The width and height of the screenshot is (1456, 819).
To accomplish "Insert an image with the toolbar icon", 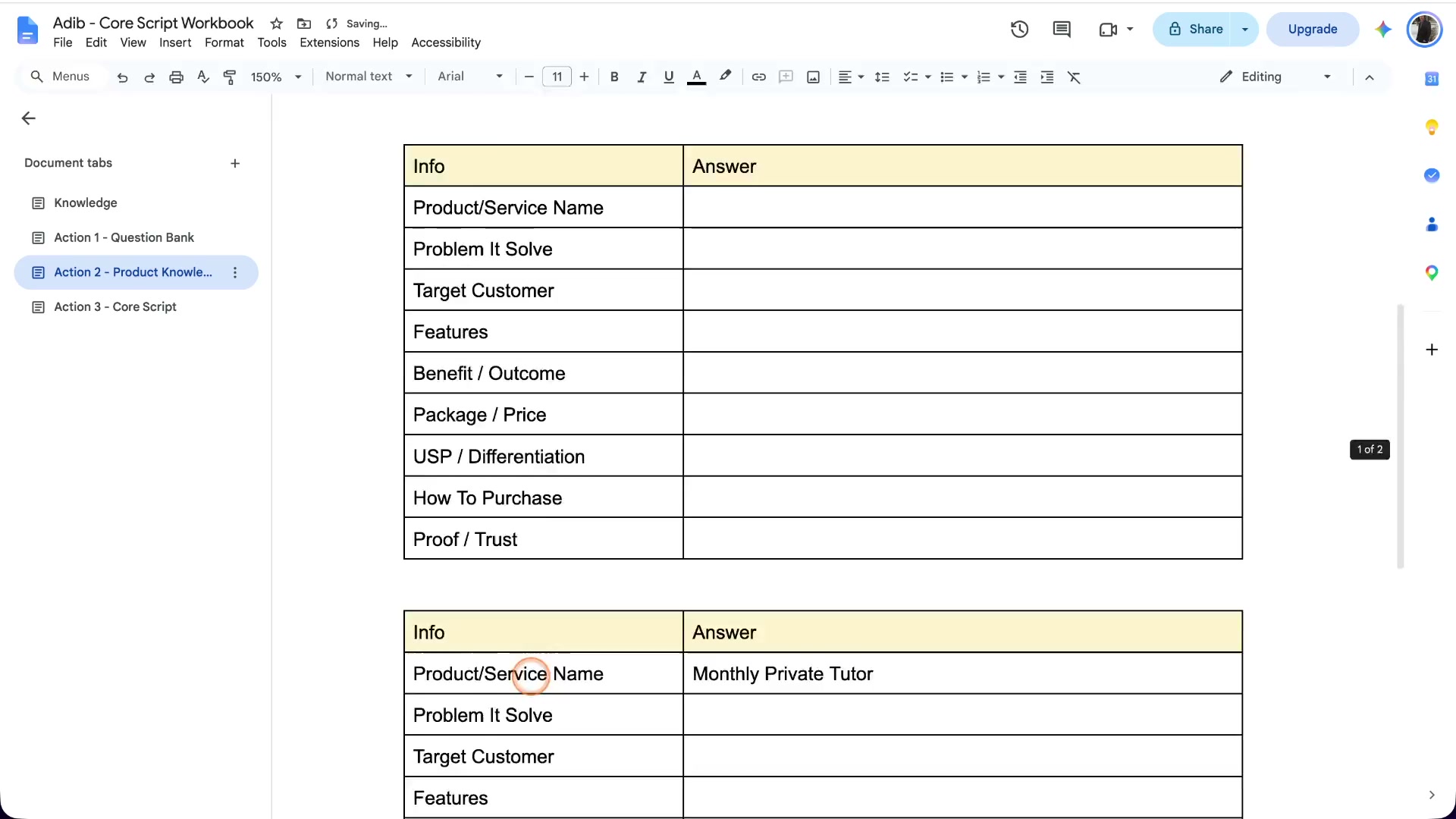I will click(813, 77).
